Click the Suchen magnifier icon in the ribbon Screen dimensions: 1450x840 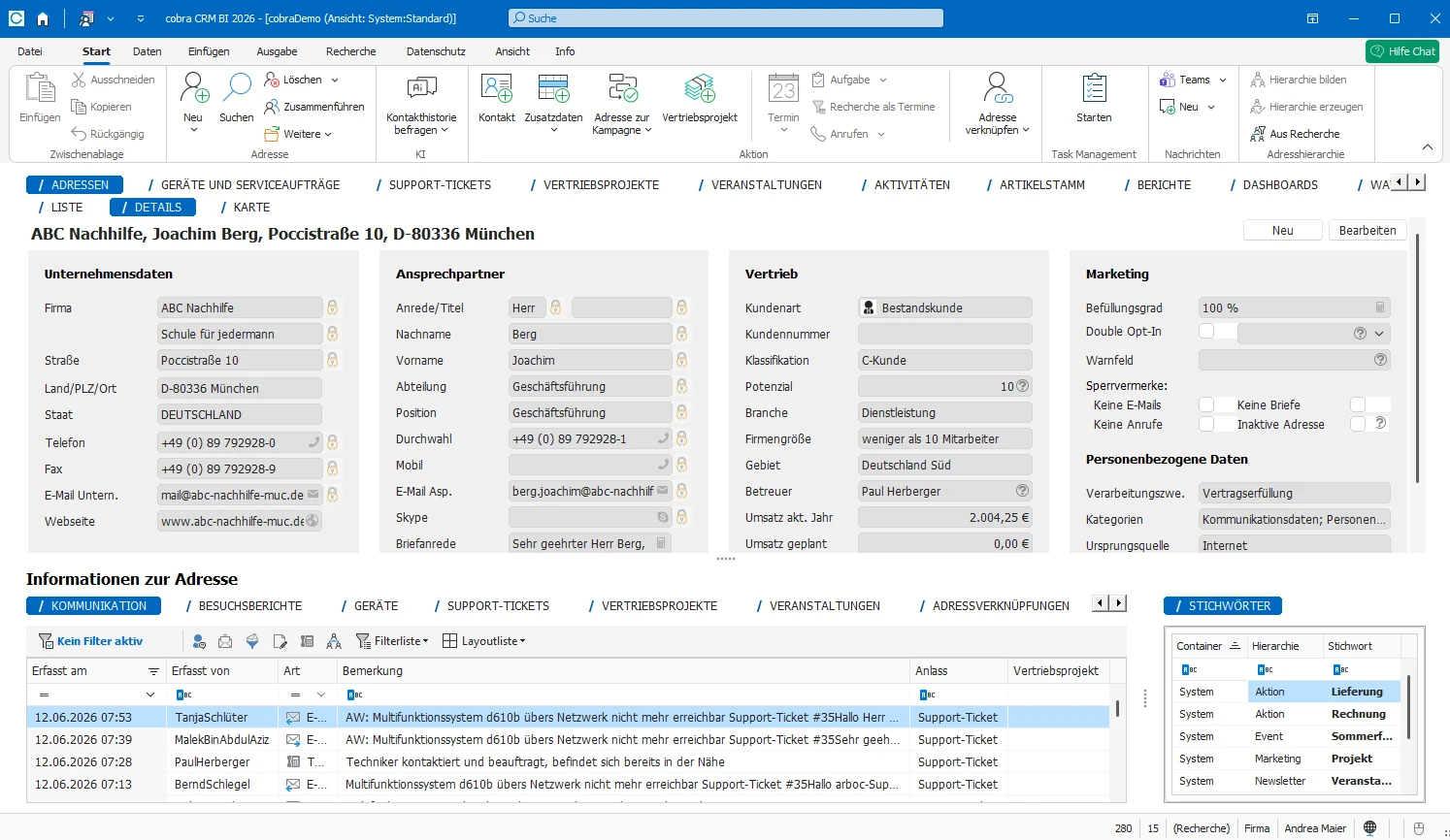[236, 89]
